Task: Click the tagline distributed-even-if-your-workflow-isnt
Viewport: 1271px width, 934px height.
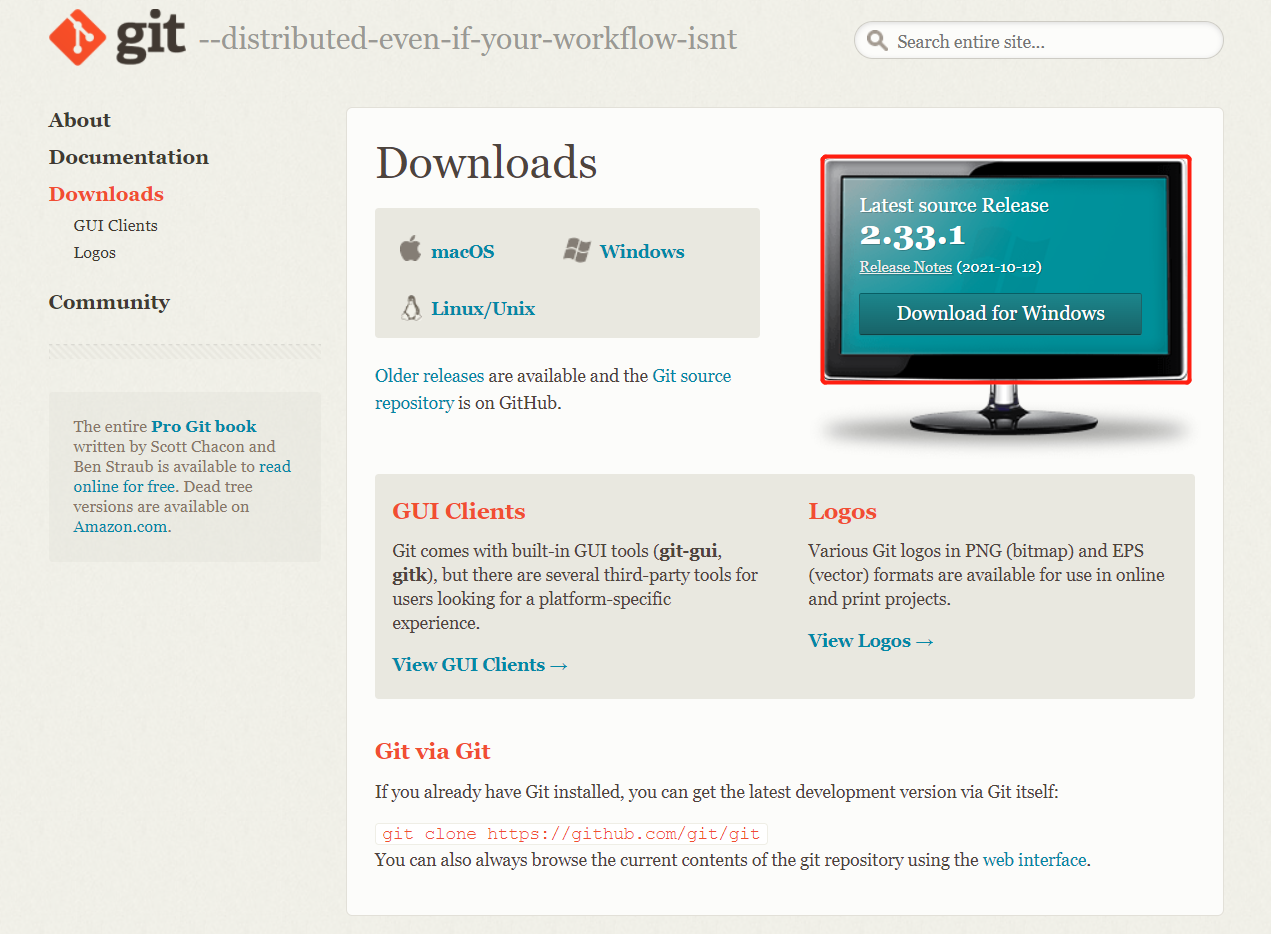Action: (x=468, y=40)
